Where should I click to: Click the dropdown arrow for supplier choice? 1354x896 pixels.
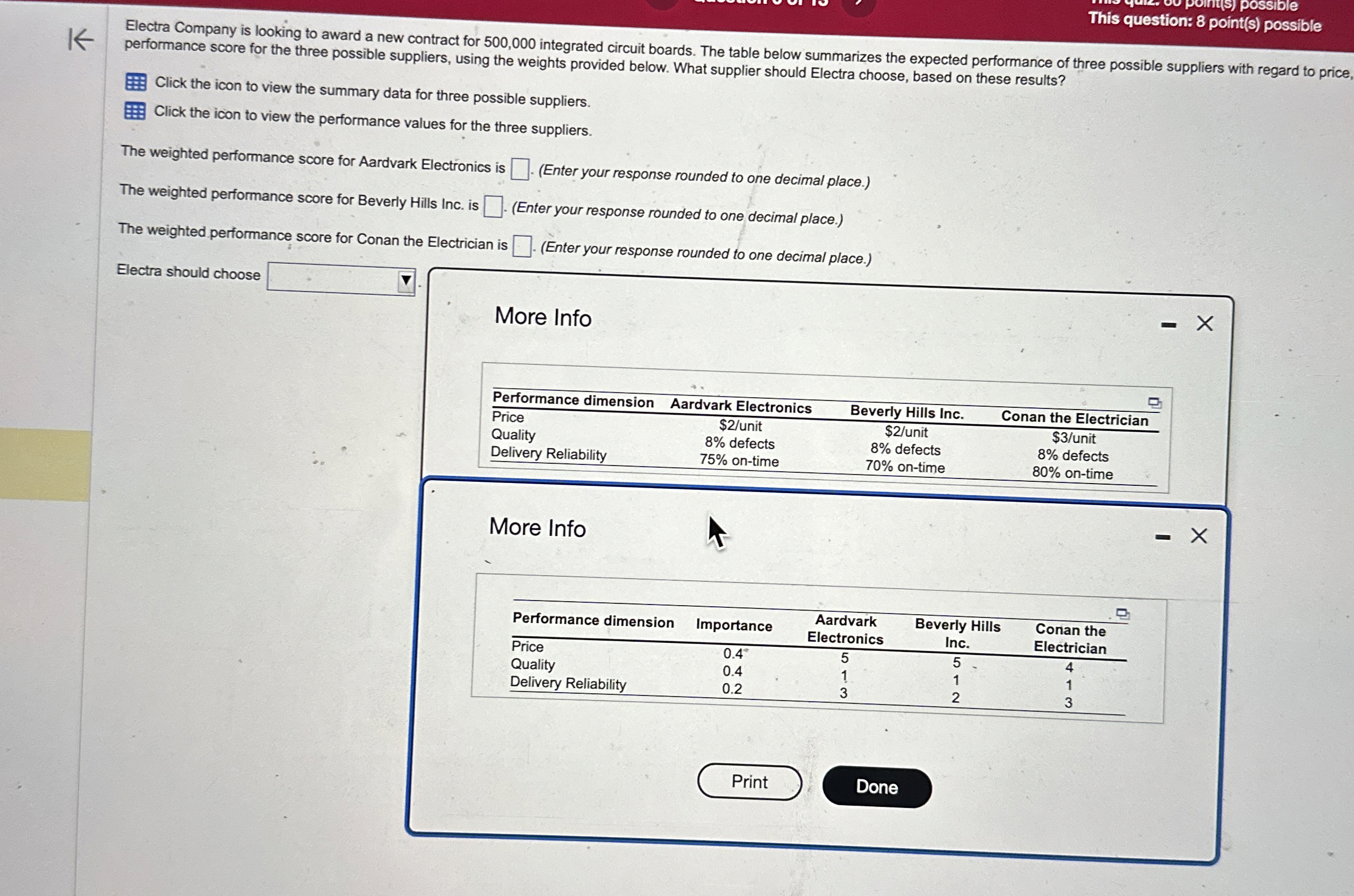406,281
